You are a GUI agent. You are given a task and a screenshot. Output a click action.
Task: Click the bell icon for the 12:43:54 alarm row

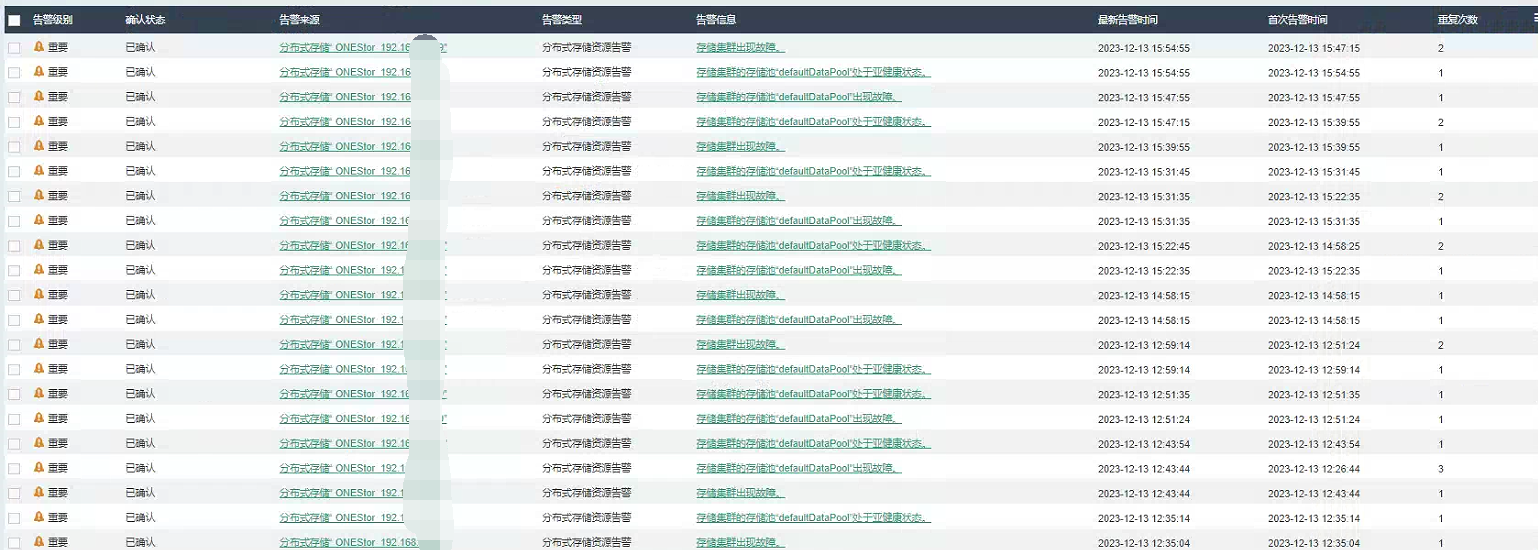click(x=39, y=443)
